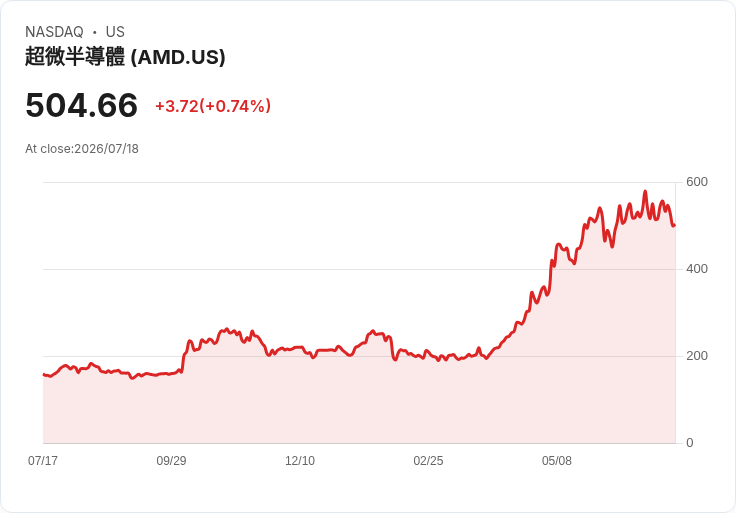Viewport: 736px width, 513px height.
Task: Click the 504.66 price figure
Action: point(81,105)
